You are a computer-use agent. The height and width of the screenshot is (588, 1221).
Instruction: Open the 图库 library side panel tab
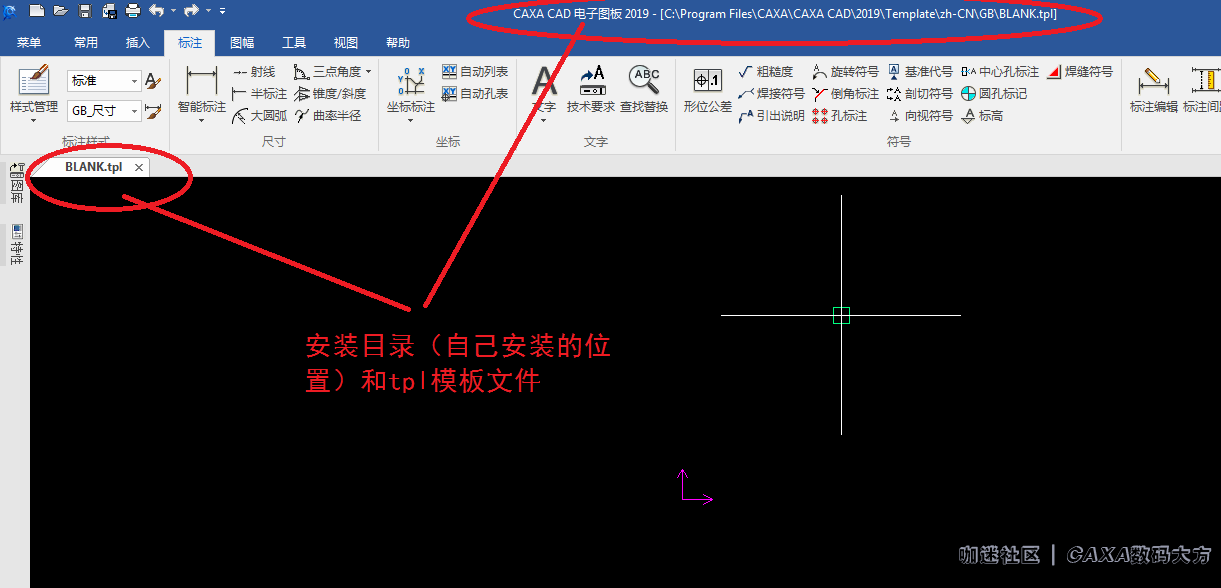click(15, 182)
